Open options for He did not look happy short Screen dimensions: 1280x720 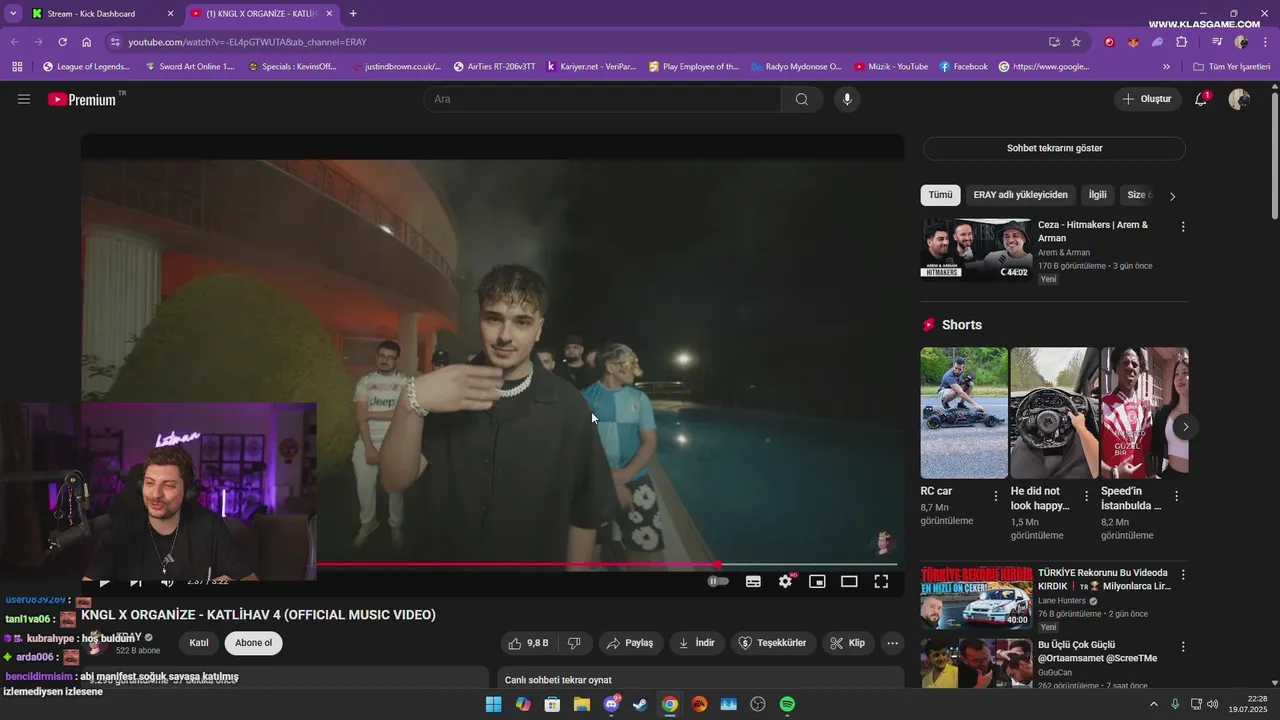point(1086,496)
